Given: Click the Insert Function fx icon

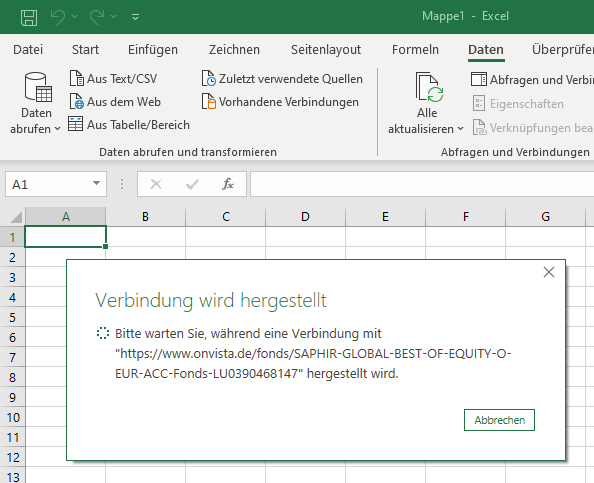Looking at the screenshot, I should (x=228, y=184).
